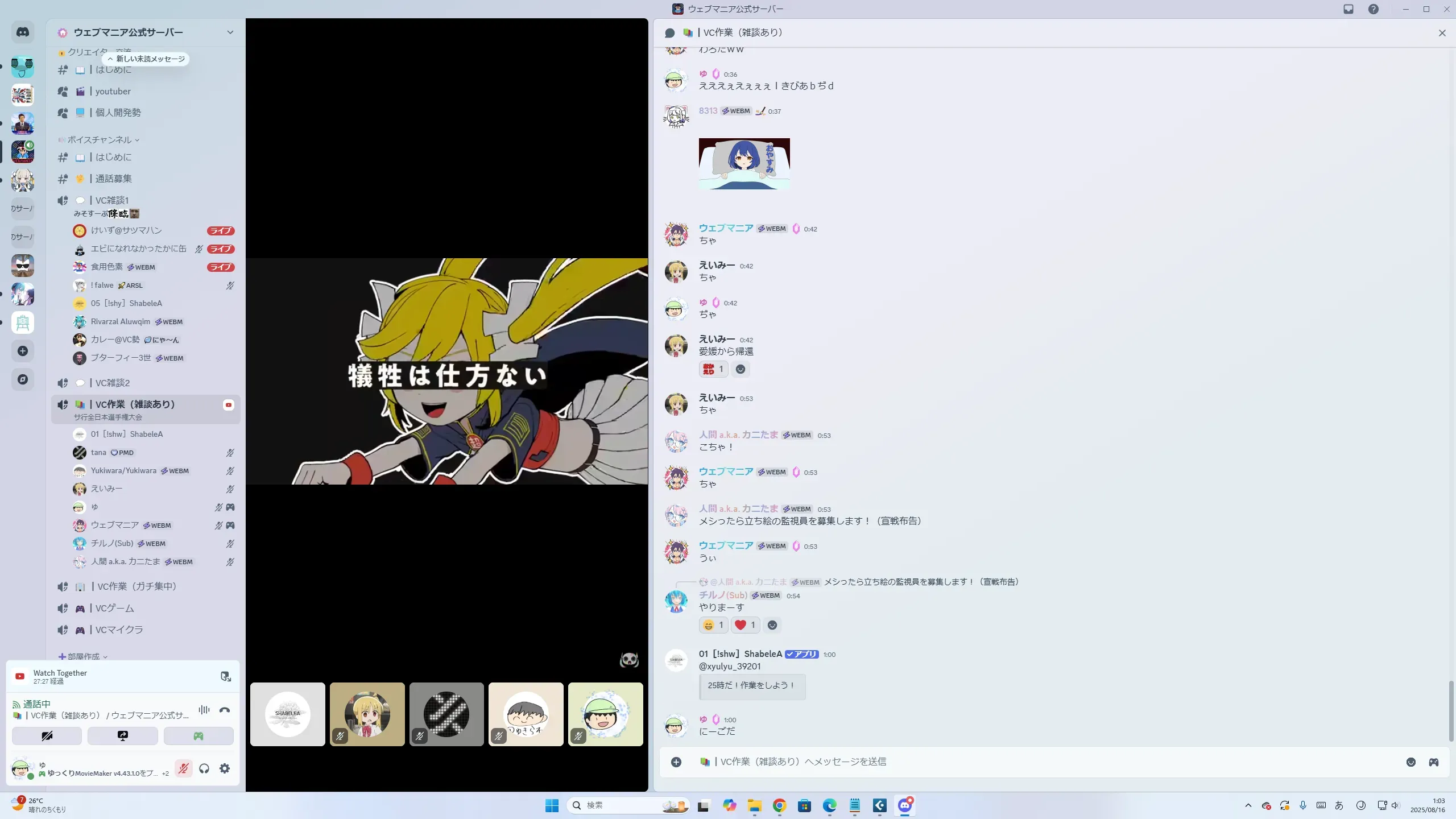Click the share screen button

(x=122, y=736)
